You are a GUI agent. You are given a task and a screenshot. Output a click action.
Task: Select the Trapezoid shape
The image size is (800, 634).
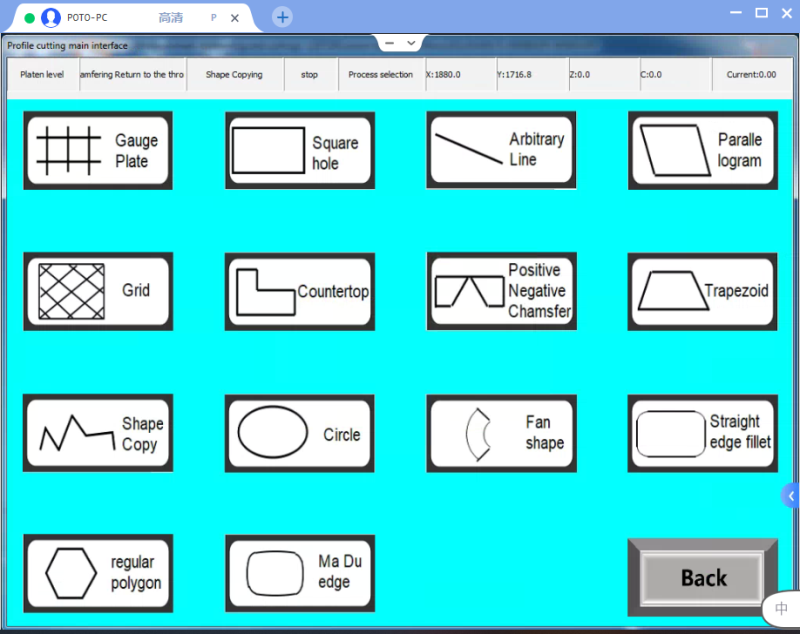point(702,291)
